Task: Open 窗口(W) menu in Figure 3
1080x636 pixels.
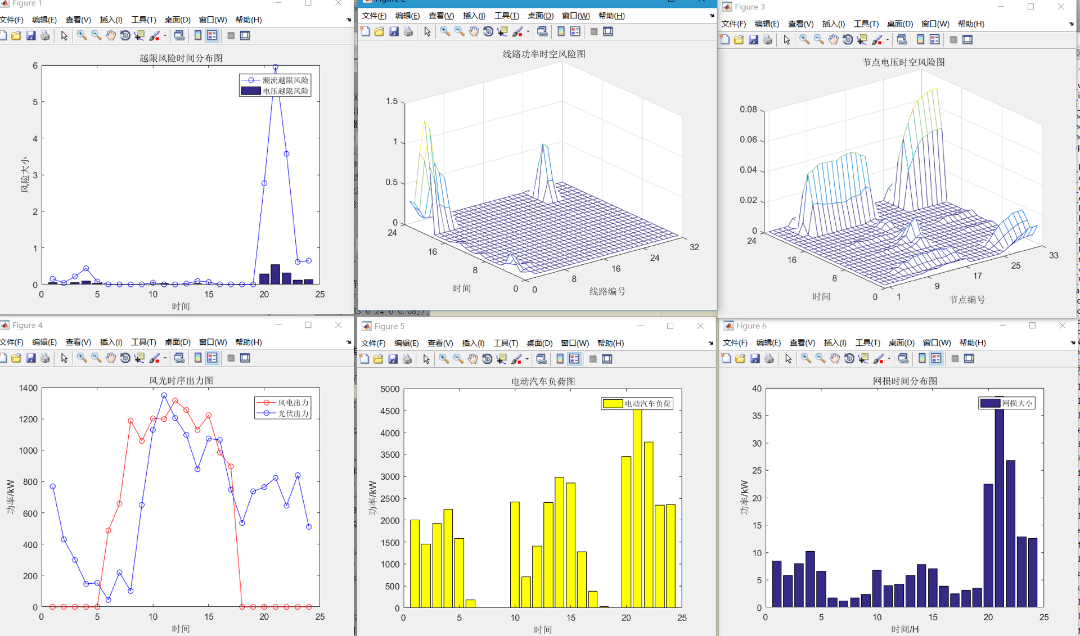Action: tap(935, 23)
